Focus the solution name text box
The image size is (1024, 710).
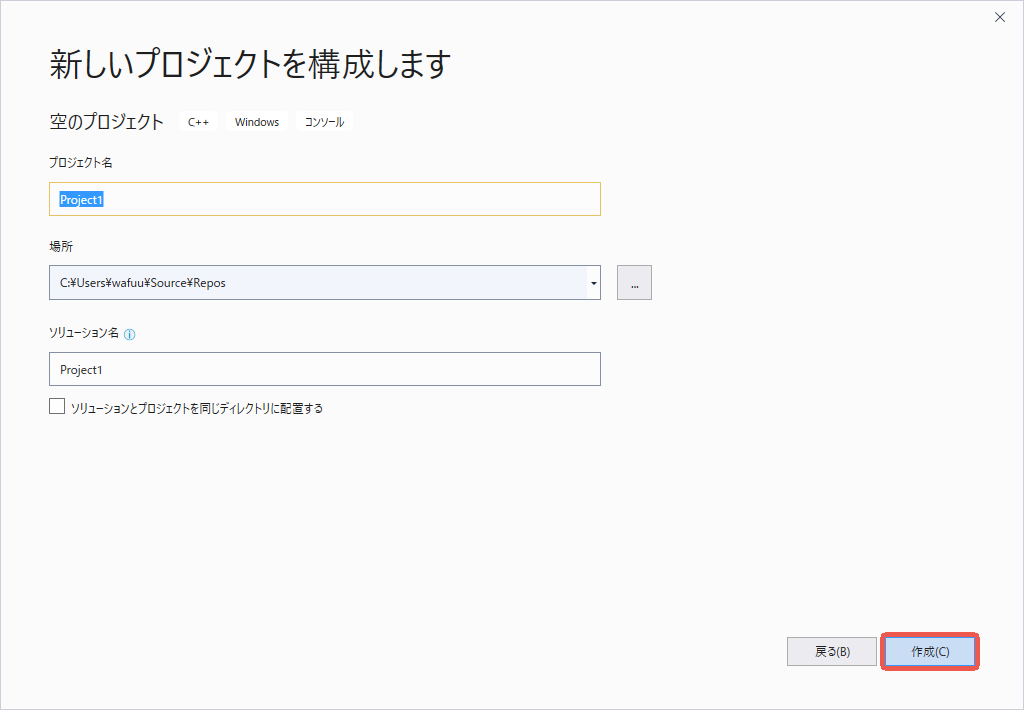point(324,369)
